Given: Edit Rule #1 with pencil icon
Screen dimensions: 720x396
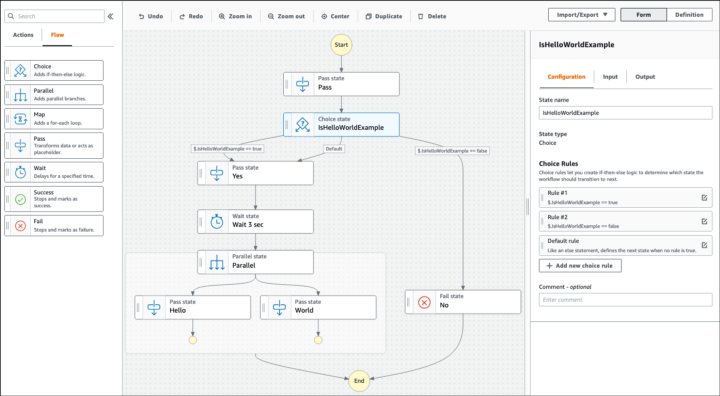Looking at the screenshot, I should pyautogui.click(x=704, y=198).
